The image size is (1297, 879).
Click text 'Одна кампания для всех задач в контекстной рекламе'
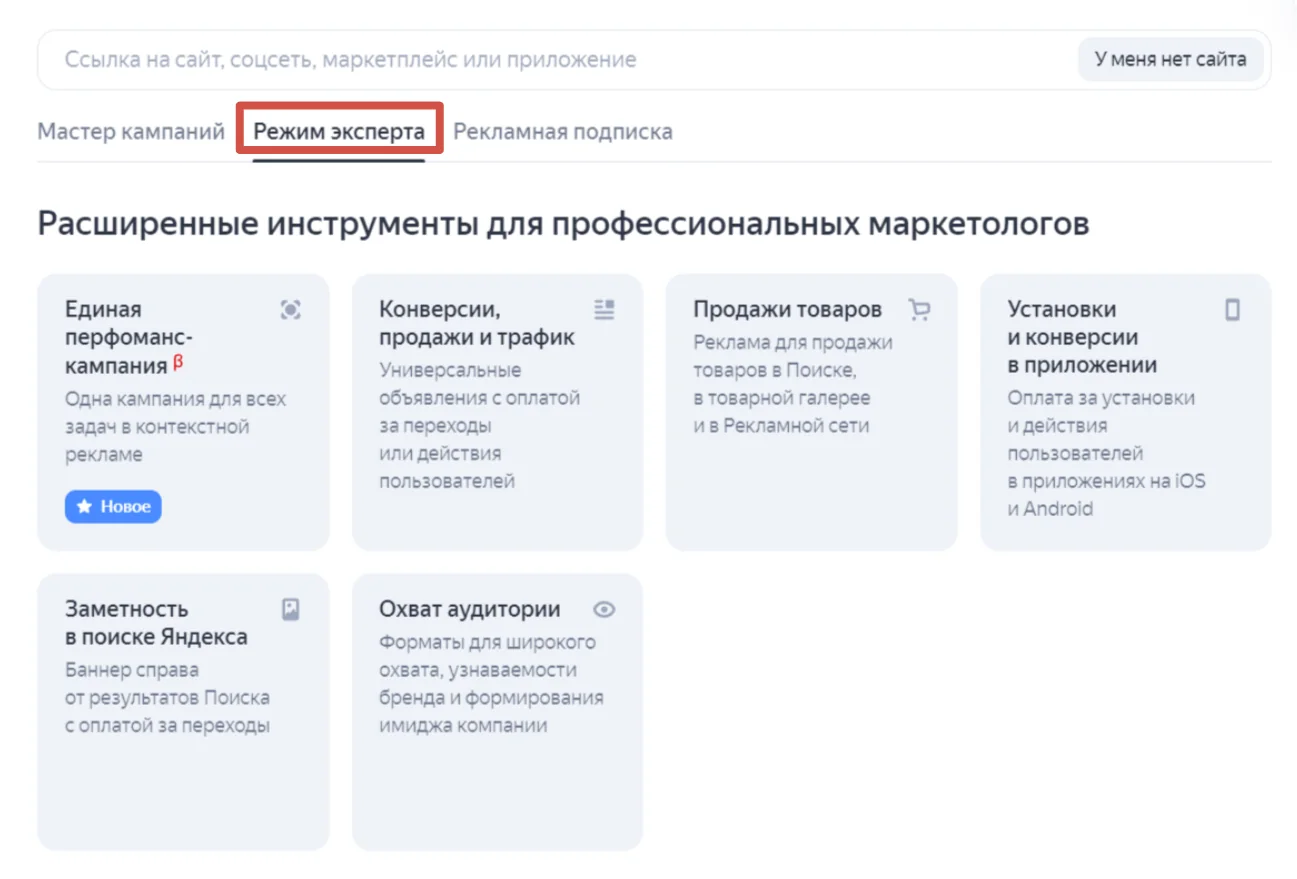(175, 427)
